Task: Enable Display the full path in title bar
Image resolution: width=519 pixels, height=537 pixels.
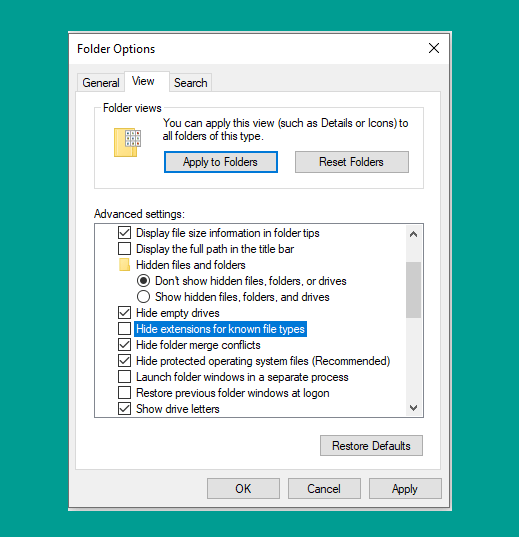Action: pyautogui.click(x=124, y=248)
